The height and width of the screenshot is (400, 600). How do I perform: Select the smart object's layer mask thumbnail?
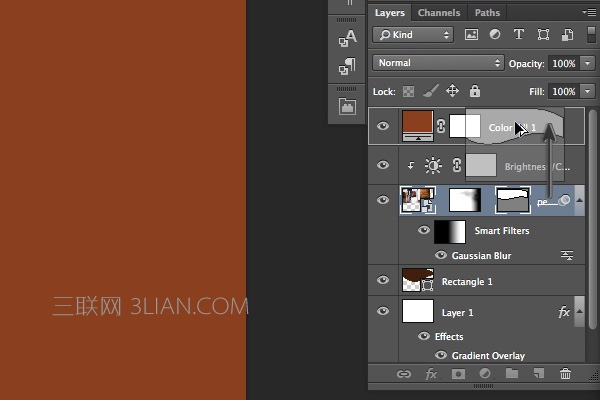point(465,200)
